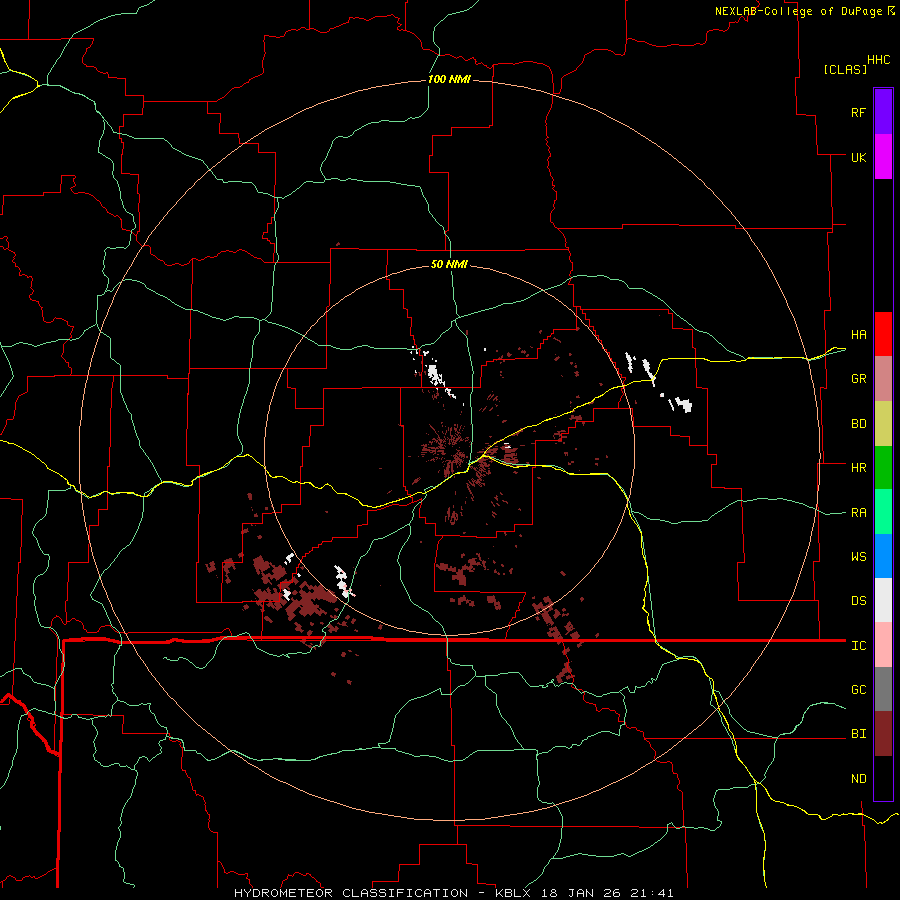
Task: Click the HR legend label
Action: click(858, 468)
